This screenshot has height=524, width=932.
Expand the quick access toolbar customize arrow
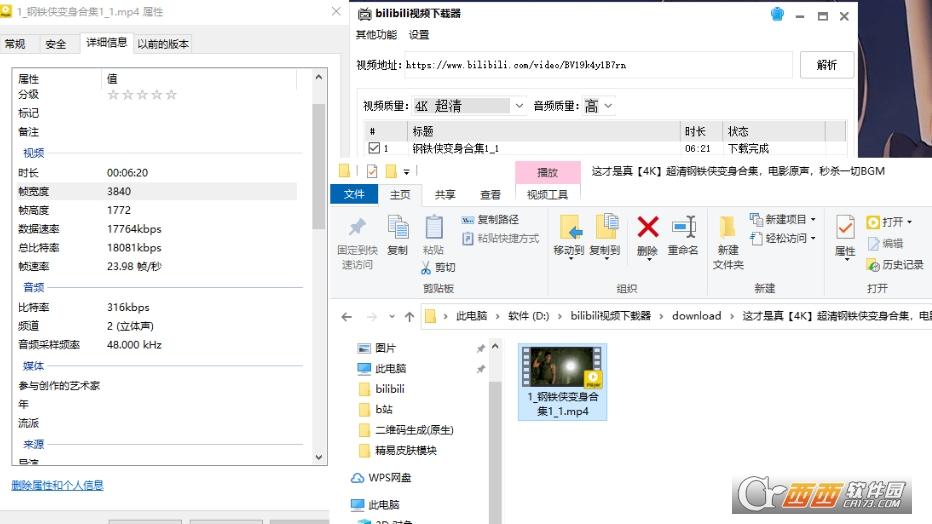(407, 172)
